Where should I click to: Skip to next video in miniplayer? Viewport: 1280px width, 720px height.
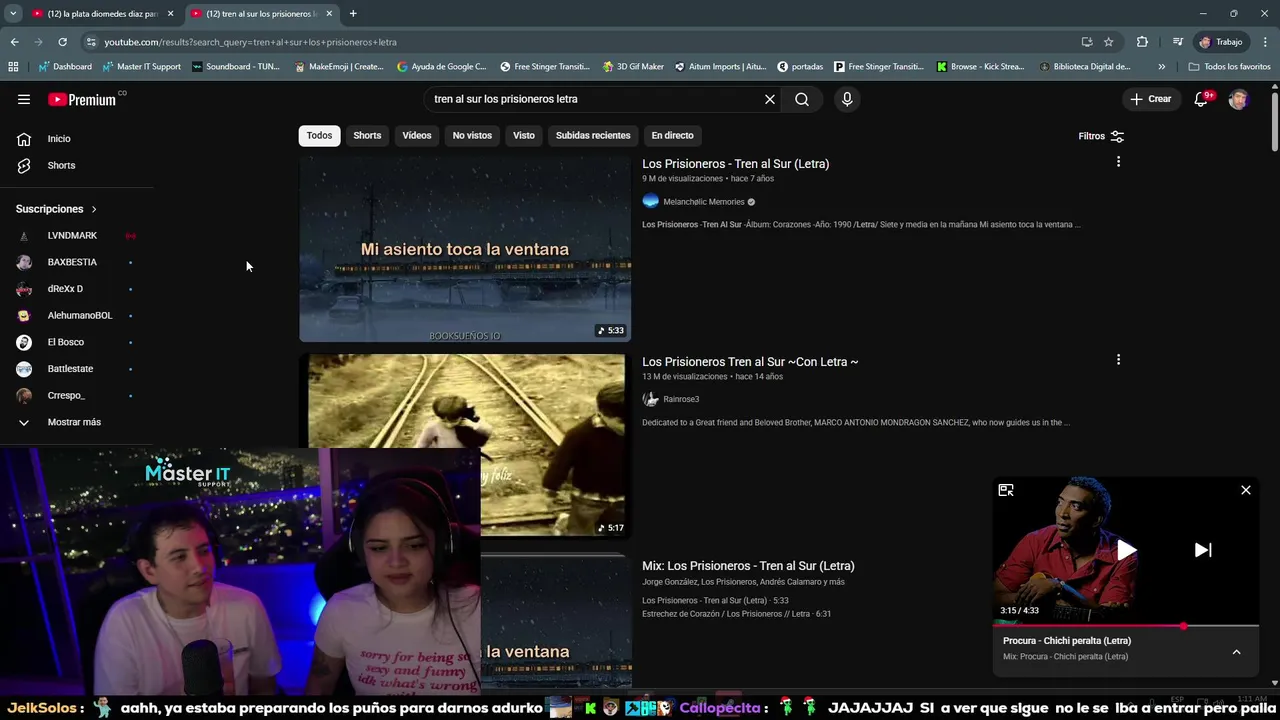click(1203, 550)
